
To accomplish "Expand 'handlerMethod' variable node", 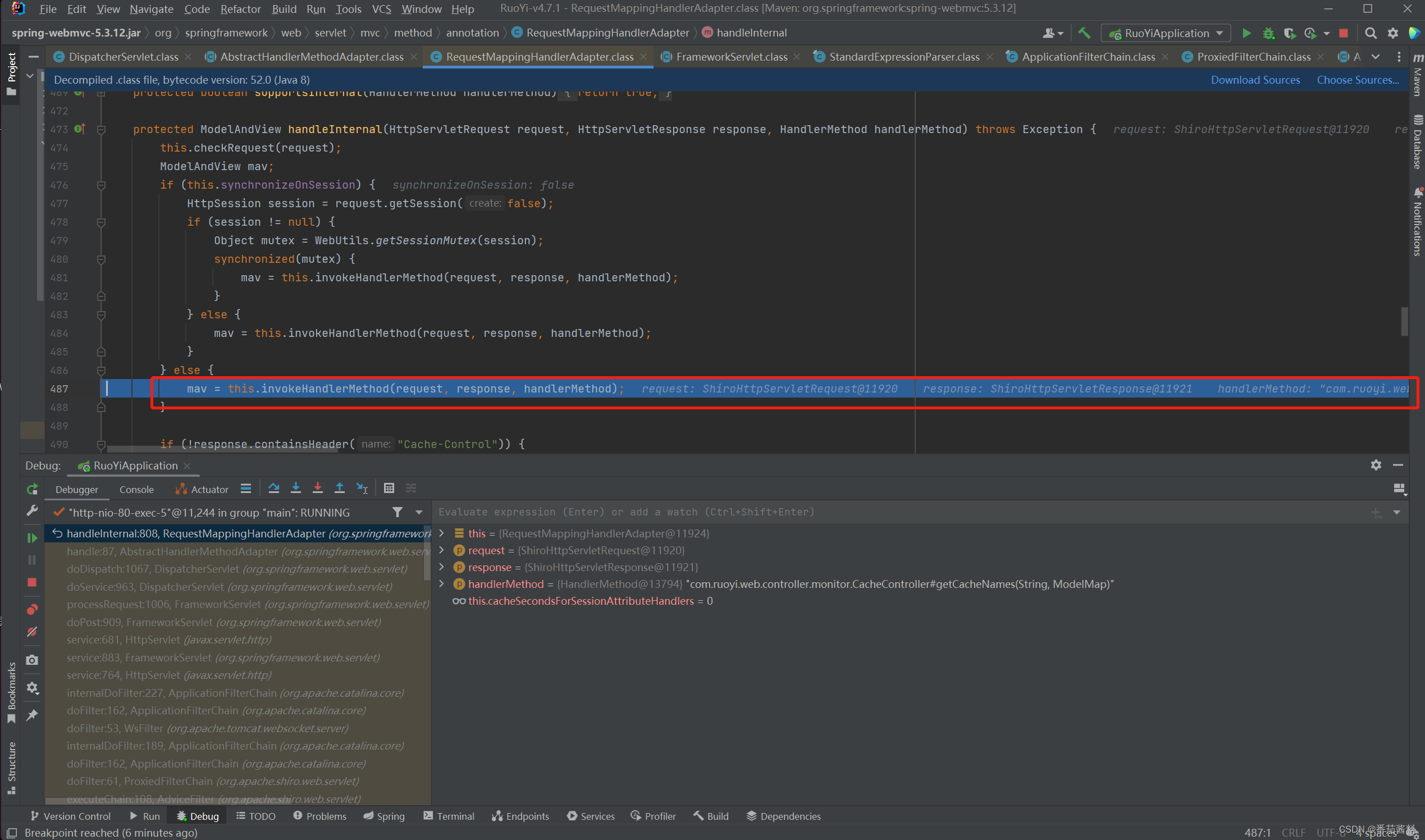I will click(442, 583).
